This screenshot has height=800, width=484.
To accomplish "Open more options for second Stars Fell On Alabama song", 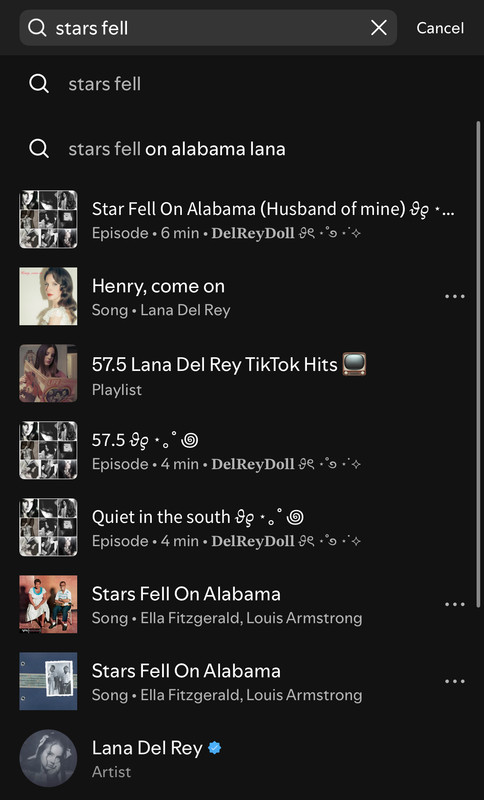I will tap(454, 681).
